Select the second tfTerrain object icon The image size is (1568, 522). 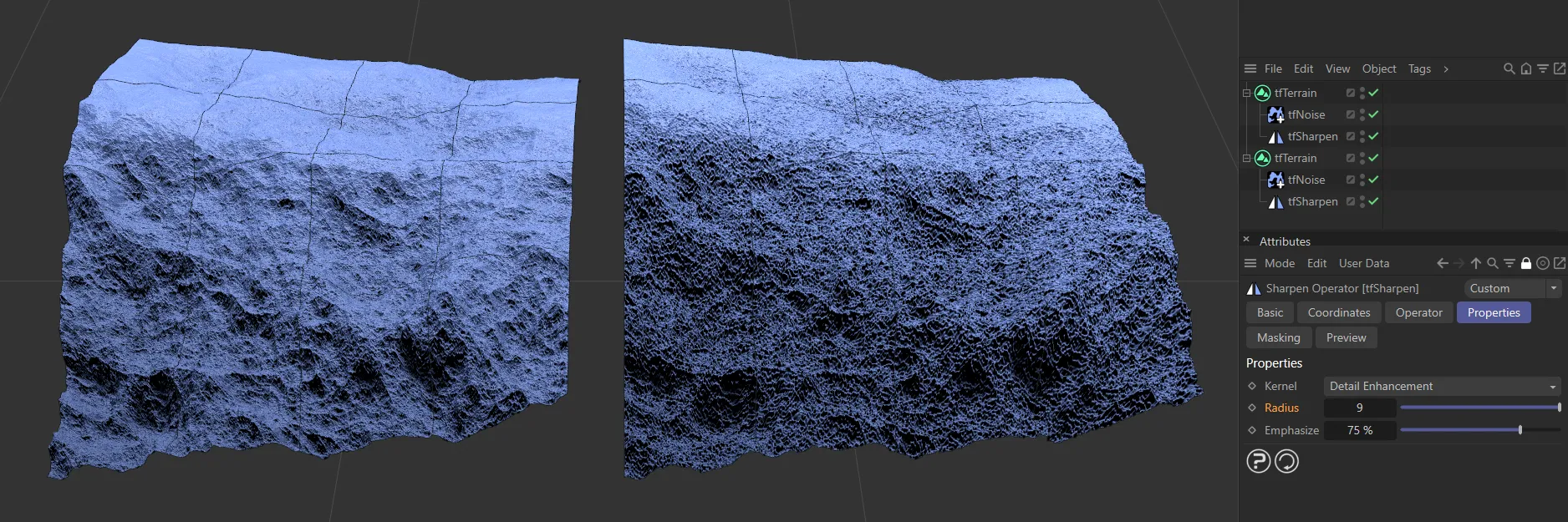(x=1262, y=158)
